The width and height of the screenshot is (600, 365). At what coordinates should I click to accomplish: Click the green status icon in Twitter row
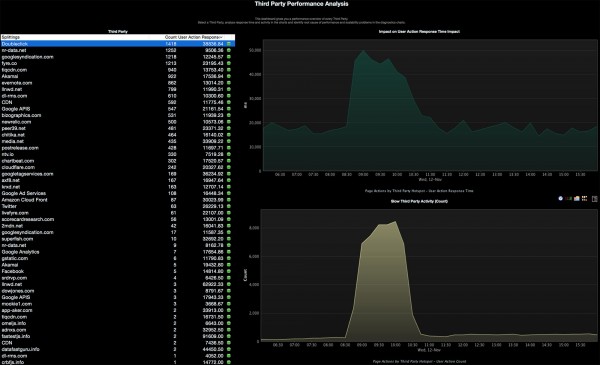pos(229,207)
